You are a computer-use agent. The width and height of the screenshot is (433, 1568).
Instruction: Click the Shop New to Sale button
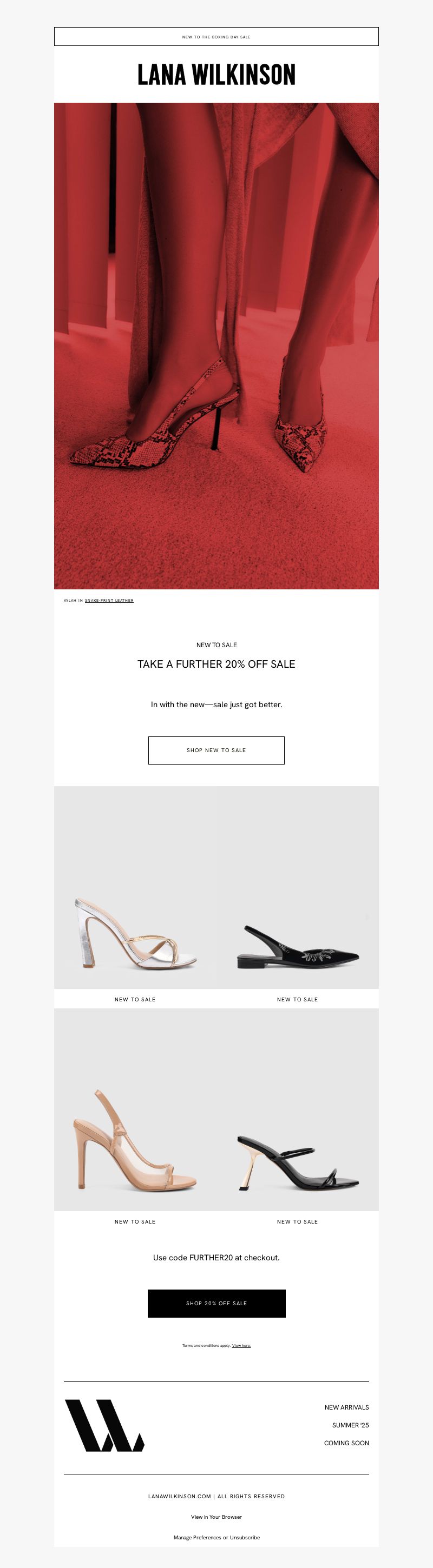[x=216, y=750]
